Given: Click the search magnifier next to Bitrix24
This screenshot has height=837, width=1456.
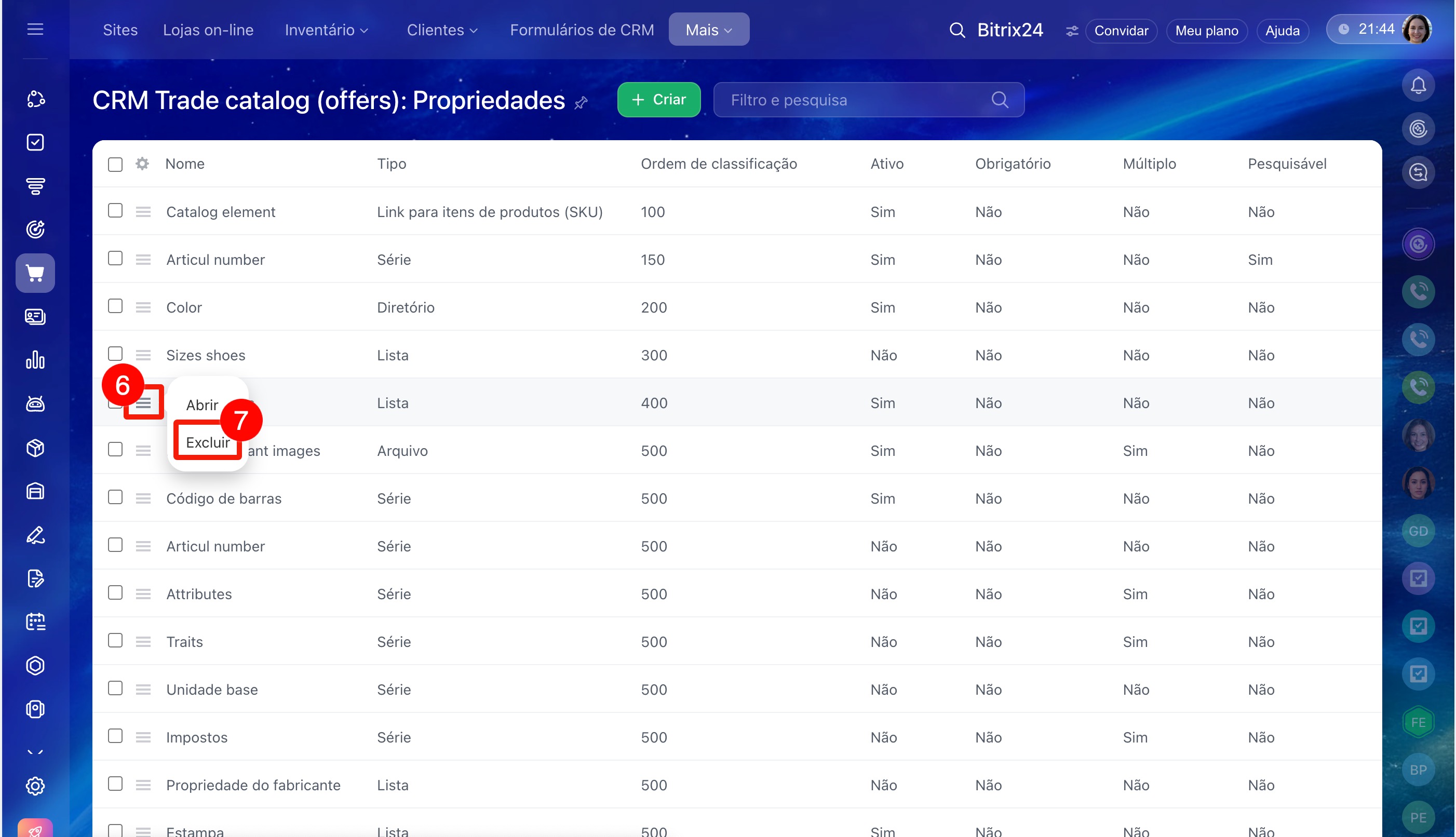Looking at the screenshot, I should (956, 30).
